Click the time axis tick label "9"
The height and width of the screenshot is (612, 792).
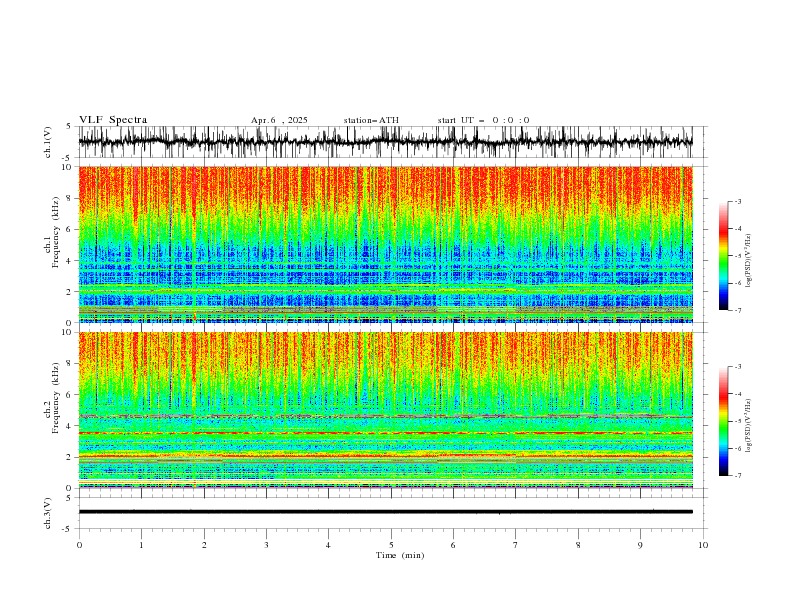pyautogui.click(x=640, y=545)
